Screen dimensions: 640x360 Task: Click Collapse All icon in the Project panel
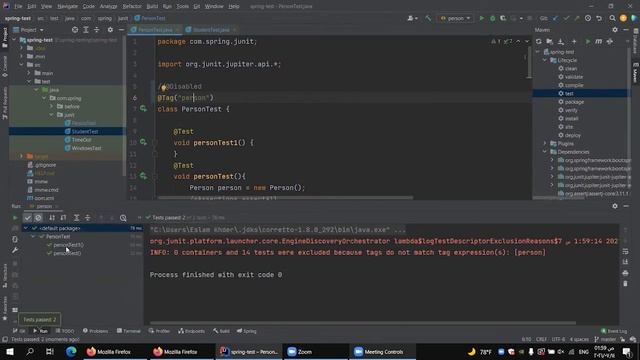point(97,30)
